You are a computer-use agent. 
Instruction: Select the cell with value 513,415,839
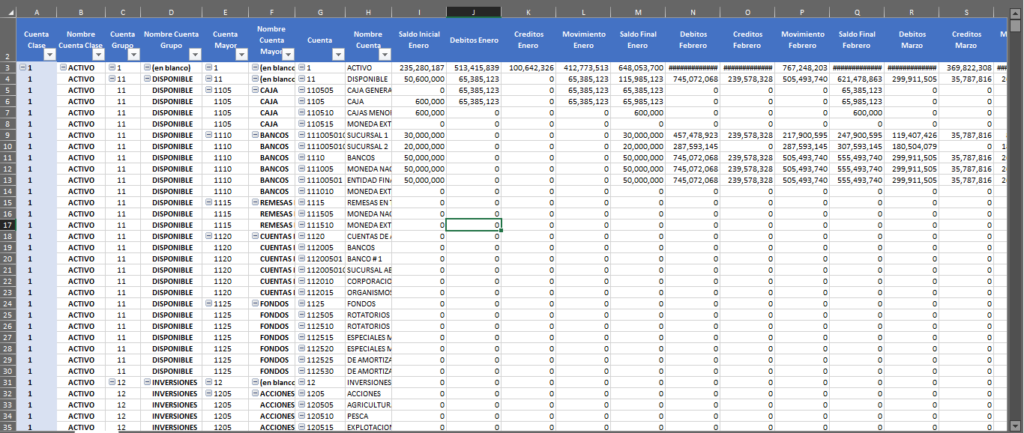click(474, 68)
